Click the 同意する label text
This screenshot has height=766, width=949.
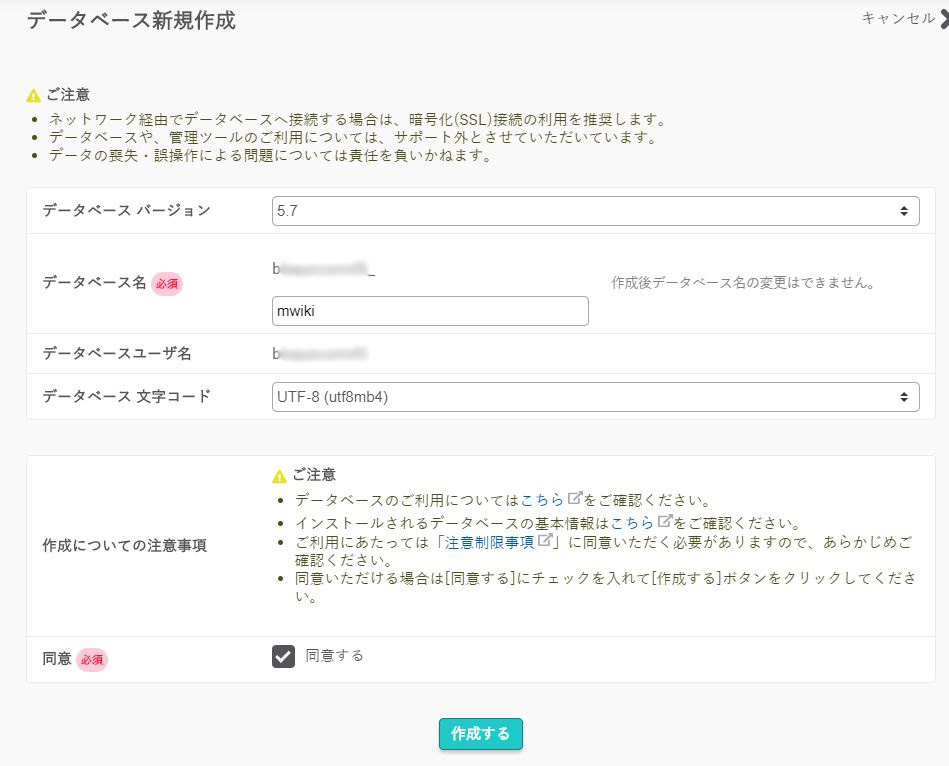point(335,656)
